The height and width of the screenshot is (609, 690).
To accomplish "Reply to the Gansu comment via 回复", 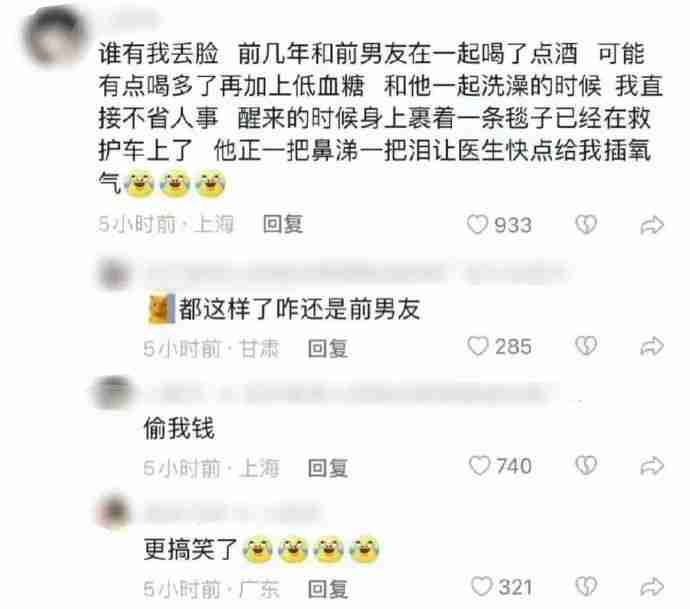I will pyautogui.click(x=328, y=349).
